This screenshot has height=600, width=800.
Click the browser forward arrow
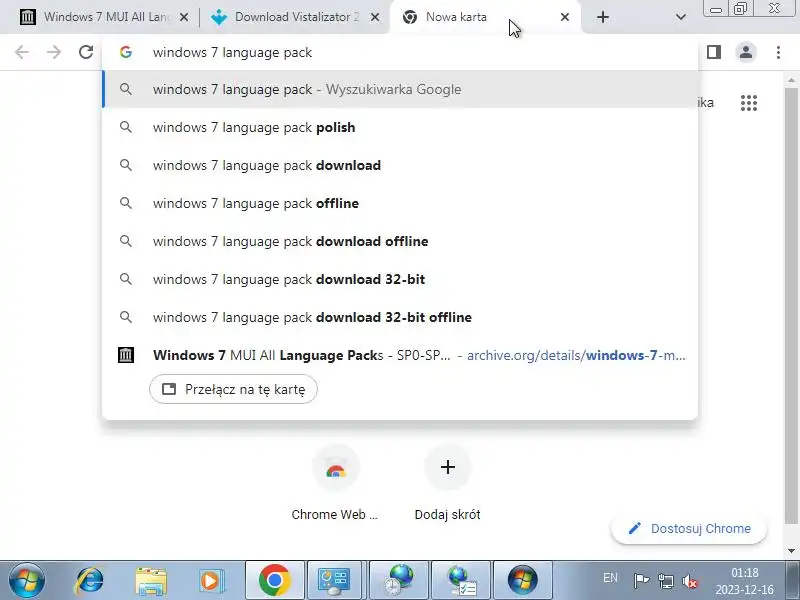(x=54, y=52)
